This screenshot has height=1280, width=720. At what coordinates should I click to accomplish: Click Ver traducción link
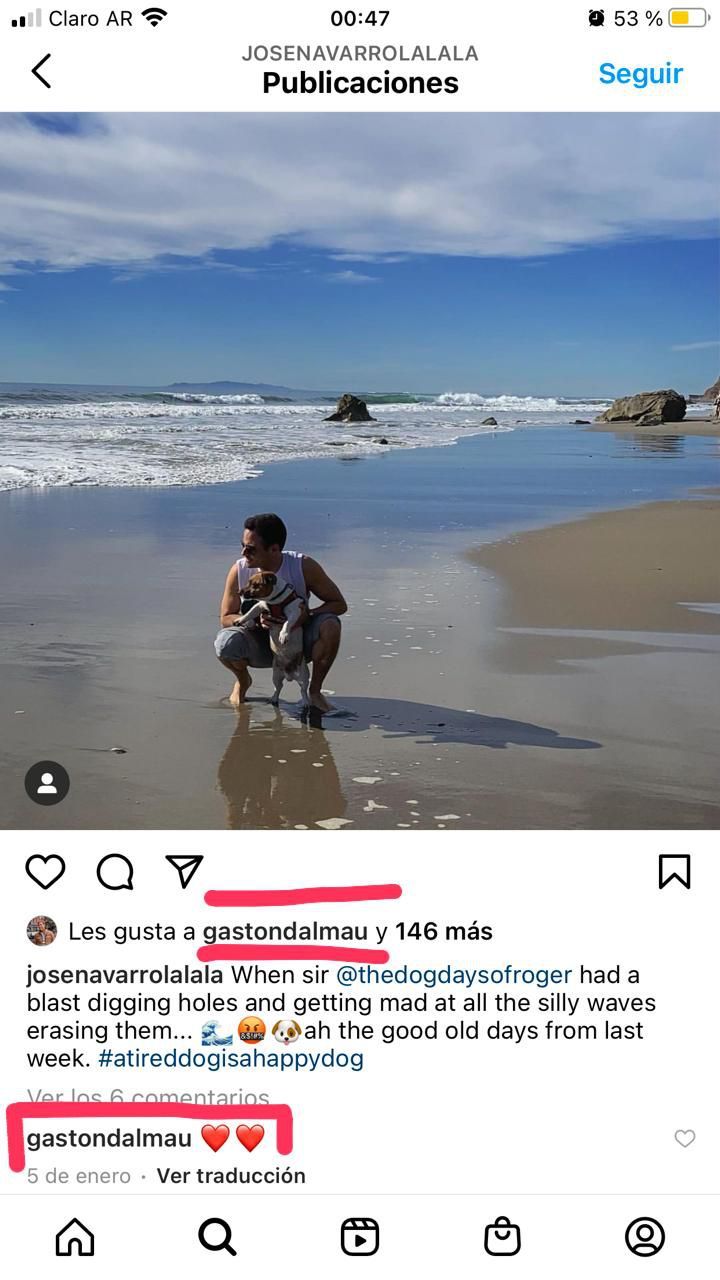point(231,1176)
